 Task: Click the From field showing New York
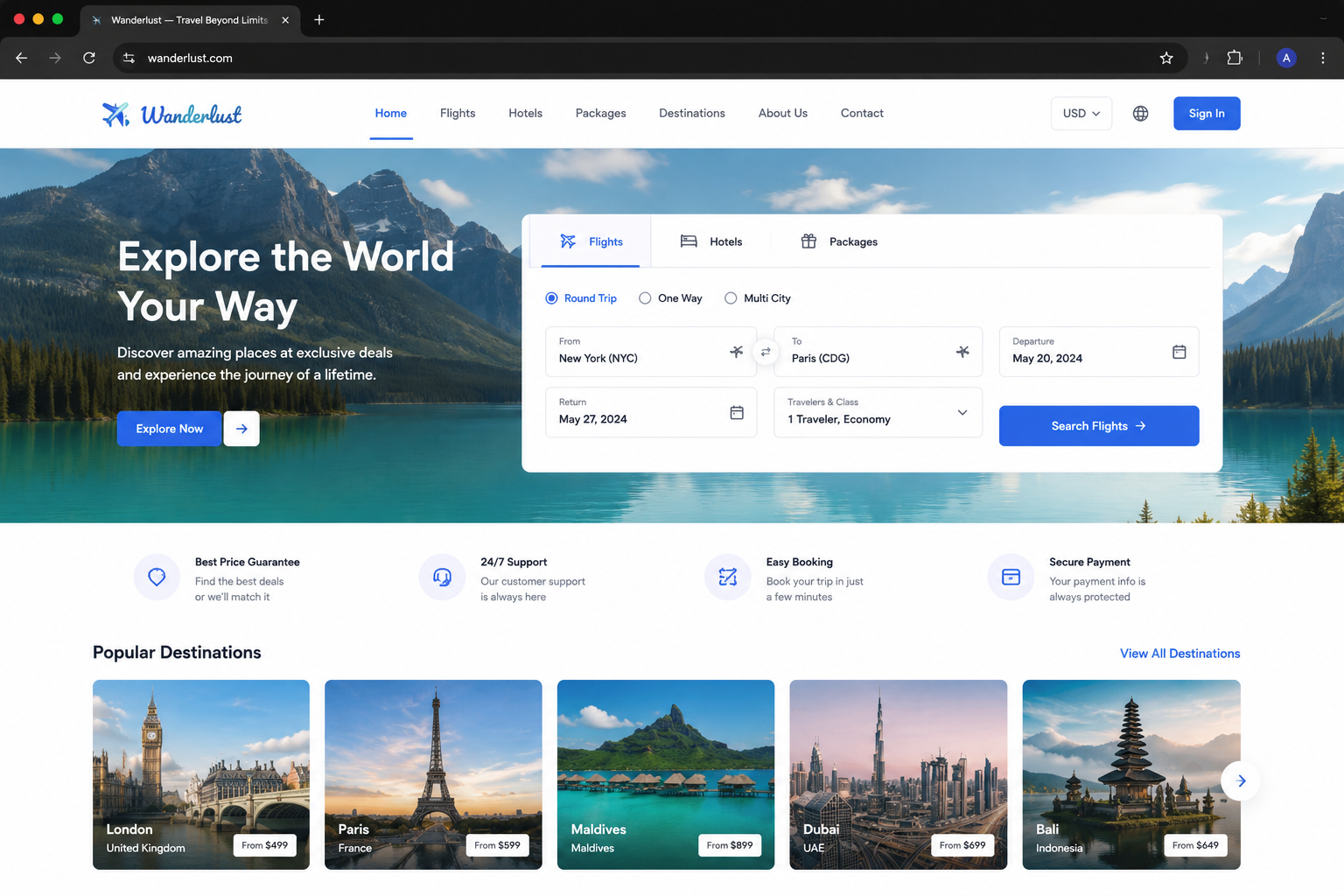point(651,352)
